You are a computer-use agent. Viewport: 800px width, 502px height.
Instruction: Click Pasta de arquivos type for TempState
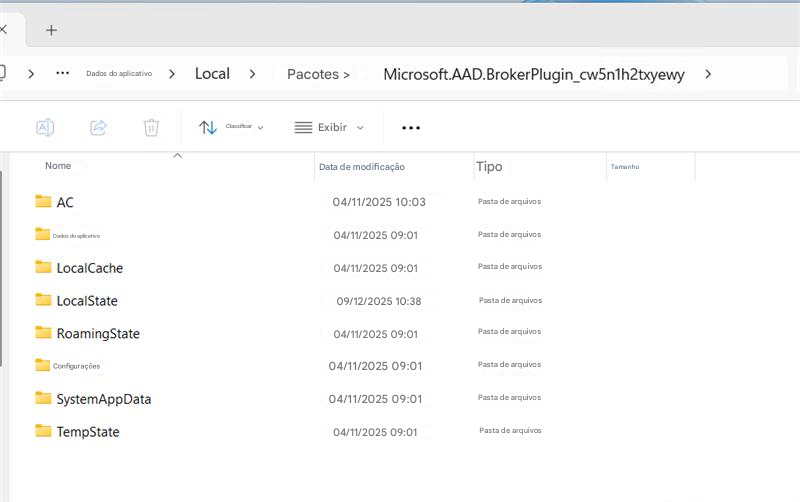510,431
